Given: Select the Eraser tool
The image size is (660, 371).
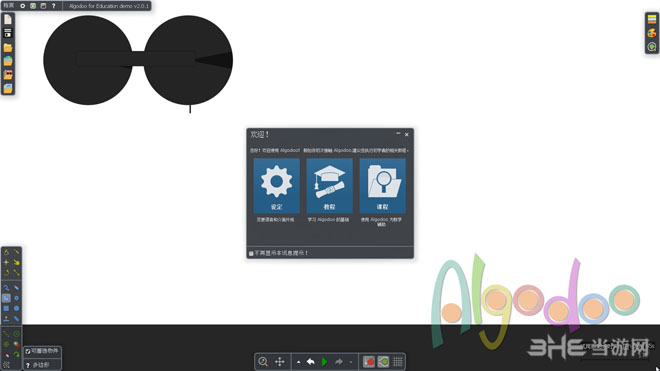Looking at the screenshot, I should 16,288.
